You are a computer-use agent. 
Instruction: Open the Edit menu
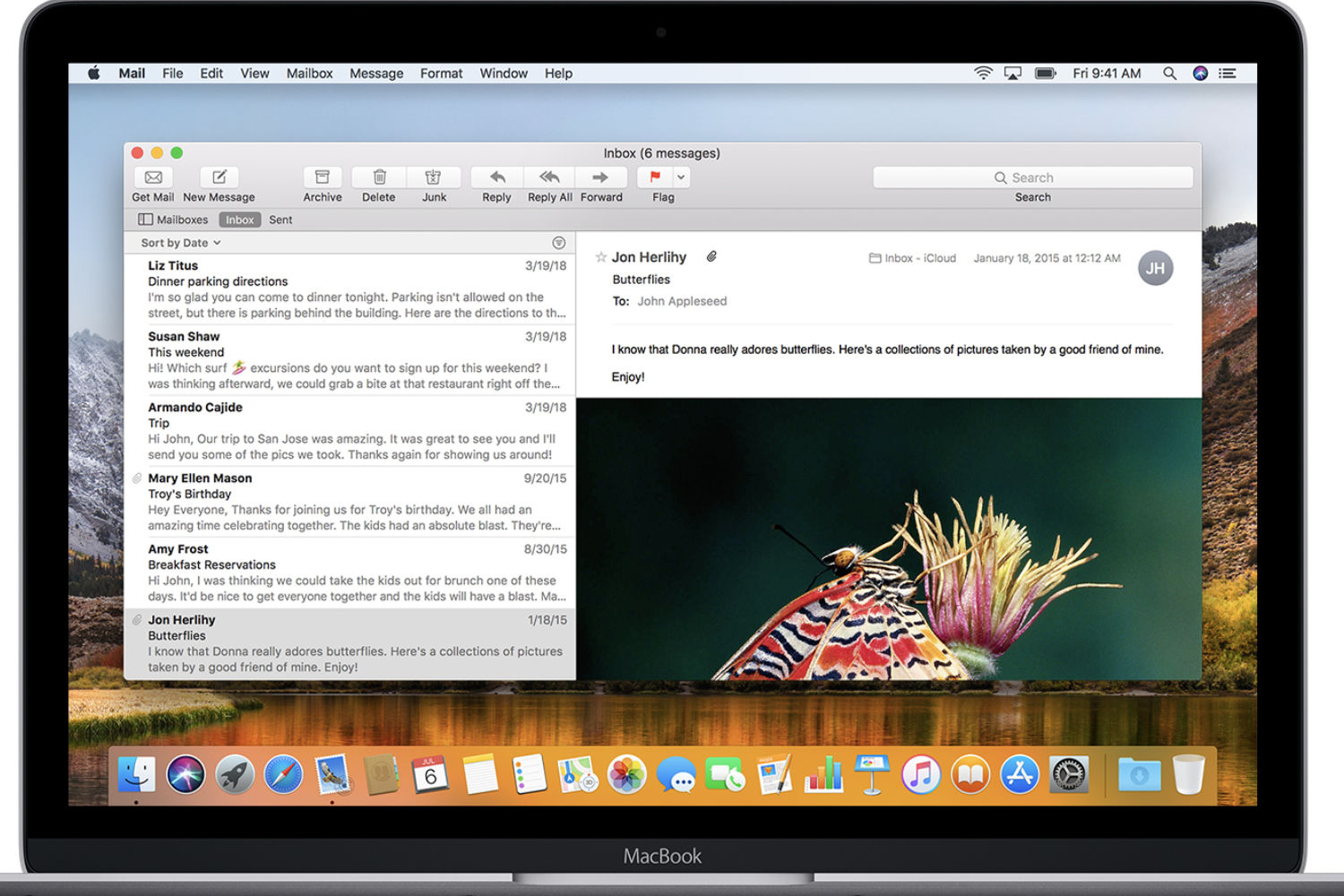point(211,73)
